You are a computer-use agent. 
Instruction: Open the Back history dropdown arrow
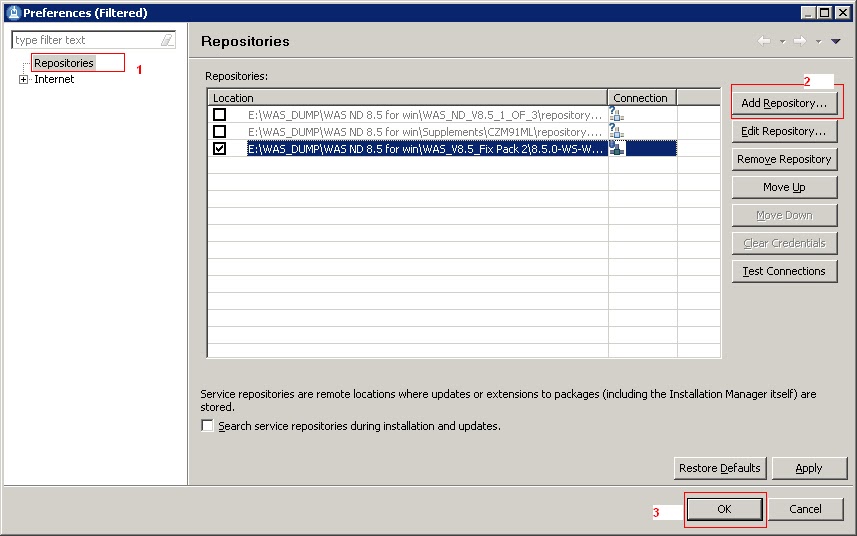coord(783,42)
